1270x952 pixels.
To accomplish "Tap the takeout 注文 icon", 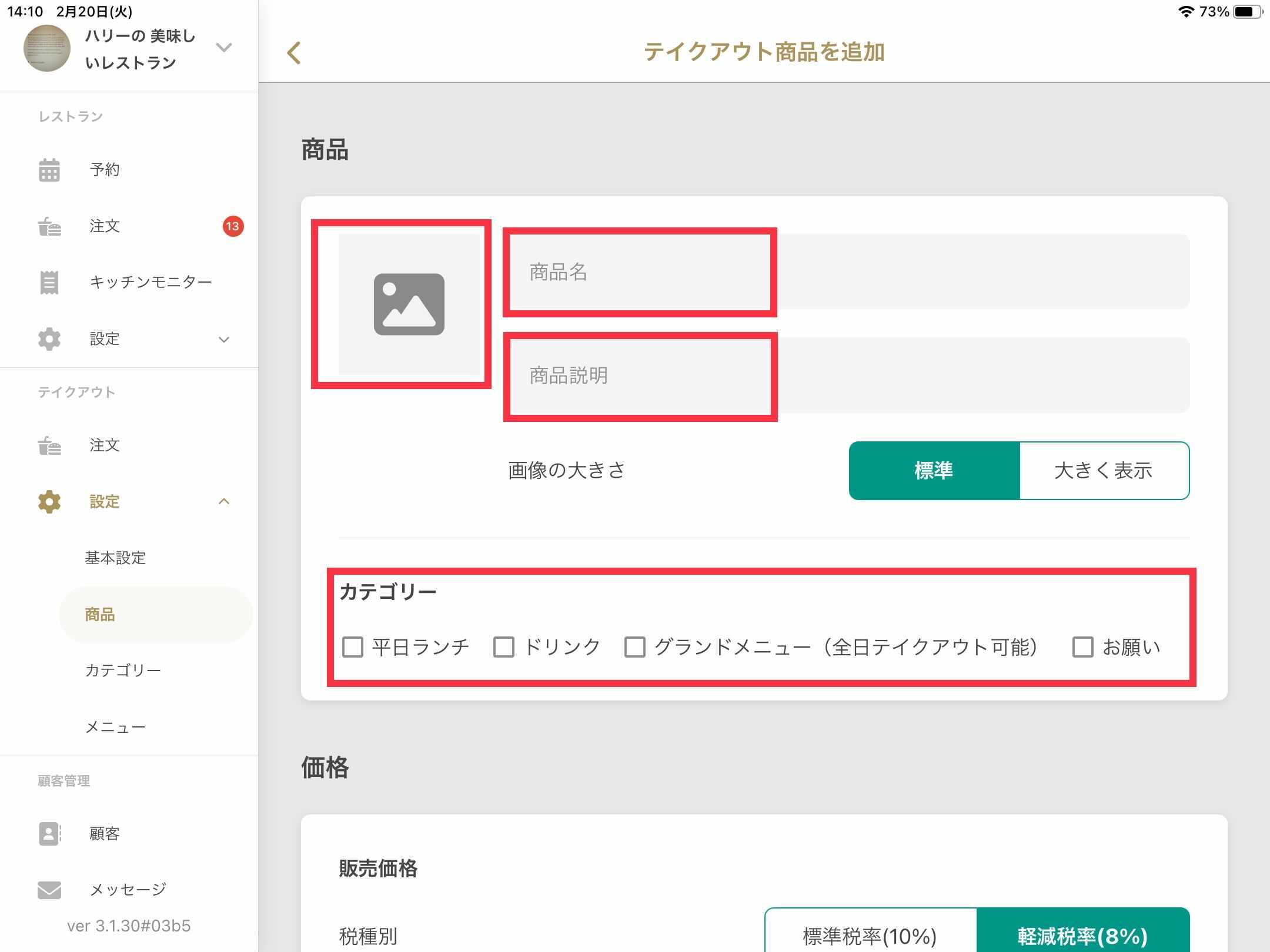I will pyautogui.click(x=49, y=445).
